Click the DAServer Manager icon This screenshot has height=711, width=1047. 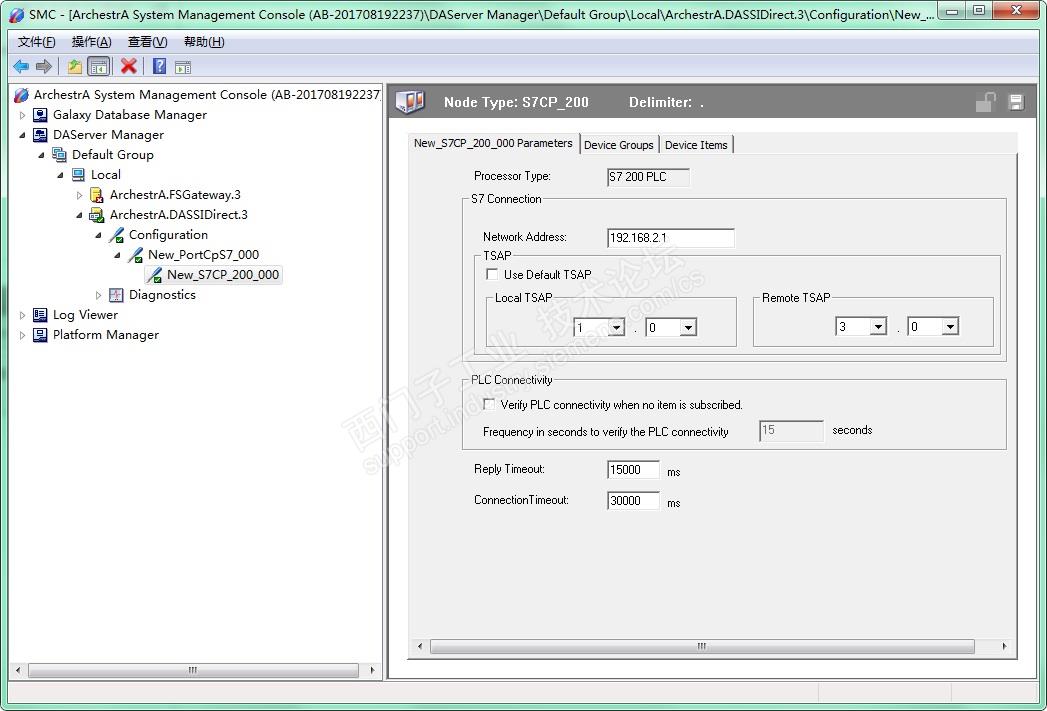coord(40,135)
